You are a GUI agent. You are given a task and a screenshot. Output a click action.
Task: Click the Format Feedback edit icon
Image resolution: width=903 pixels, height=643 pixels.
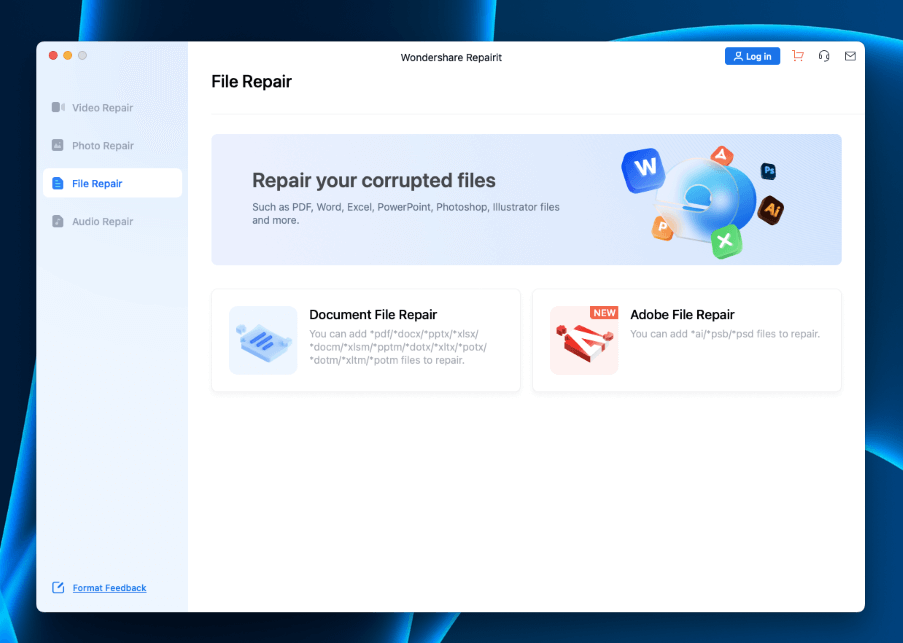tap(58, 587)
